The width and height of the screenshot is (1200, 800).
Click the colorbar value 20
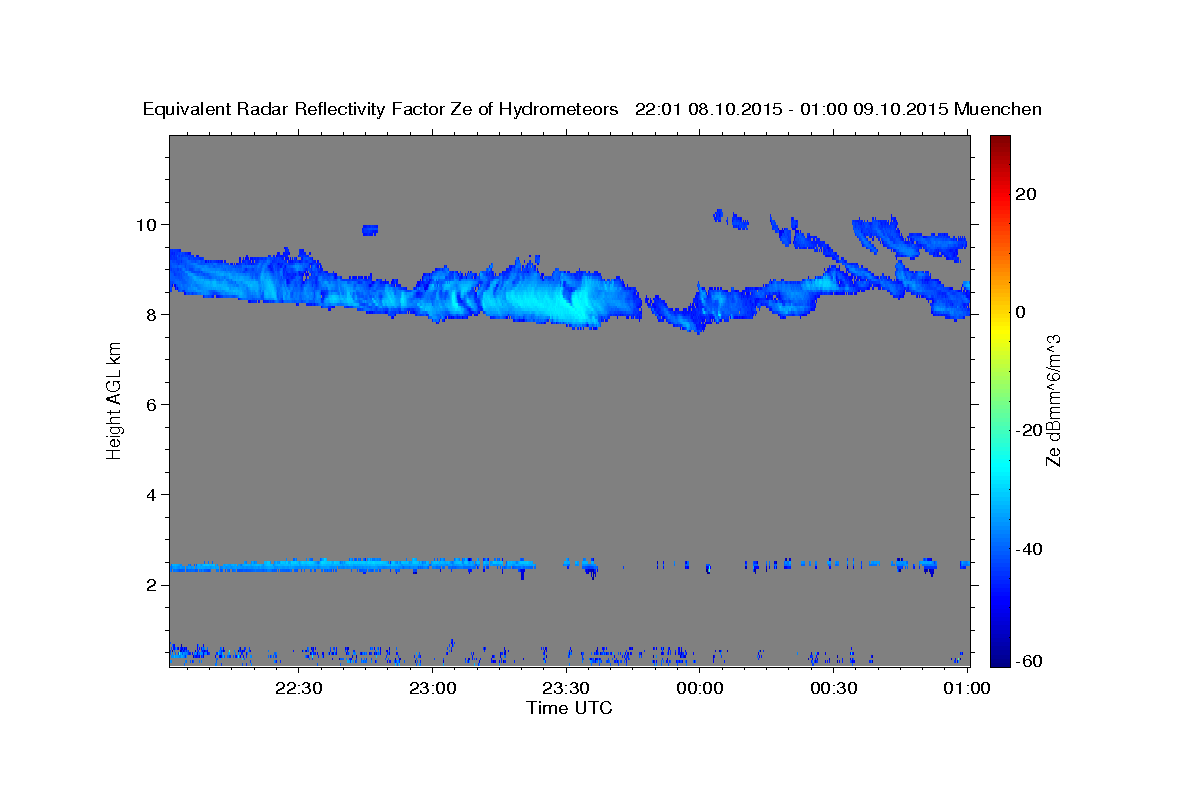point(1025,194)
